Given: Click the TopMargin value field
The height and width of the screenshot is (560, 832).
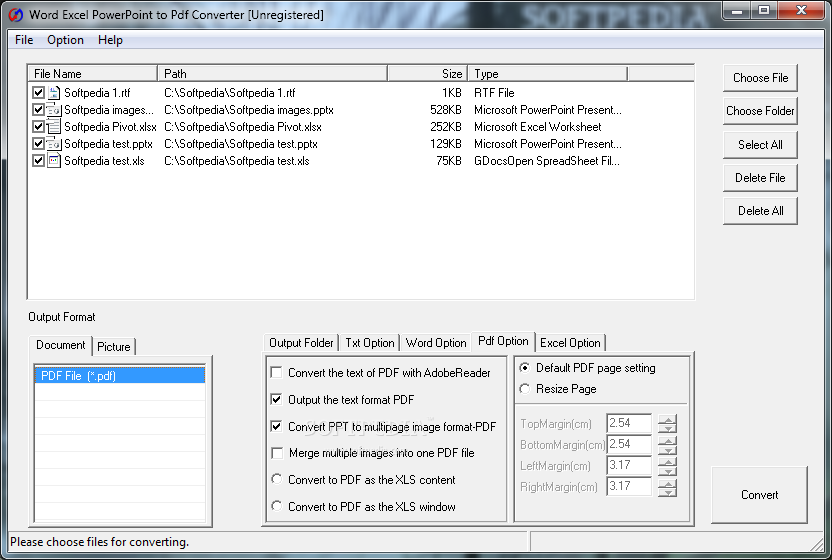Looking at the screenshot, I should click(x=629, y=424).
